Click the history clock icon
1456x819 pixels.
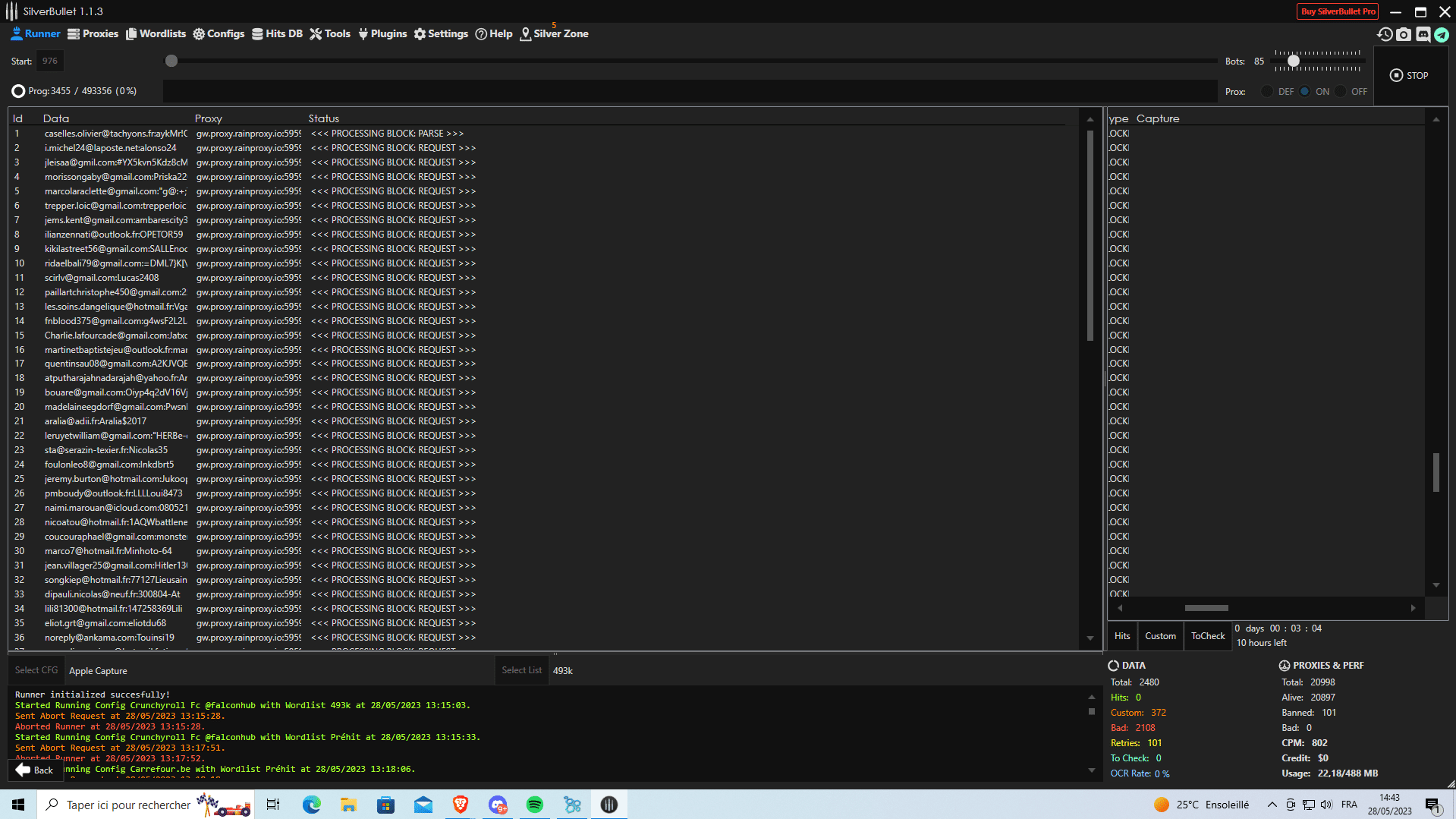(x=1385, y=34)
